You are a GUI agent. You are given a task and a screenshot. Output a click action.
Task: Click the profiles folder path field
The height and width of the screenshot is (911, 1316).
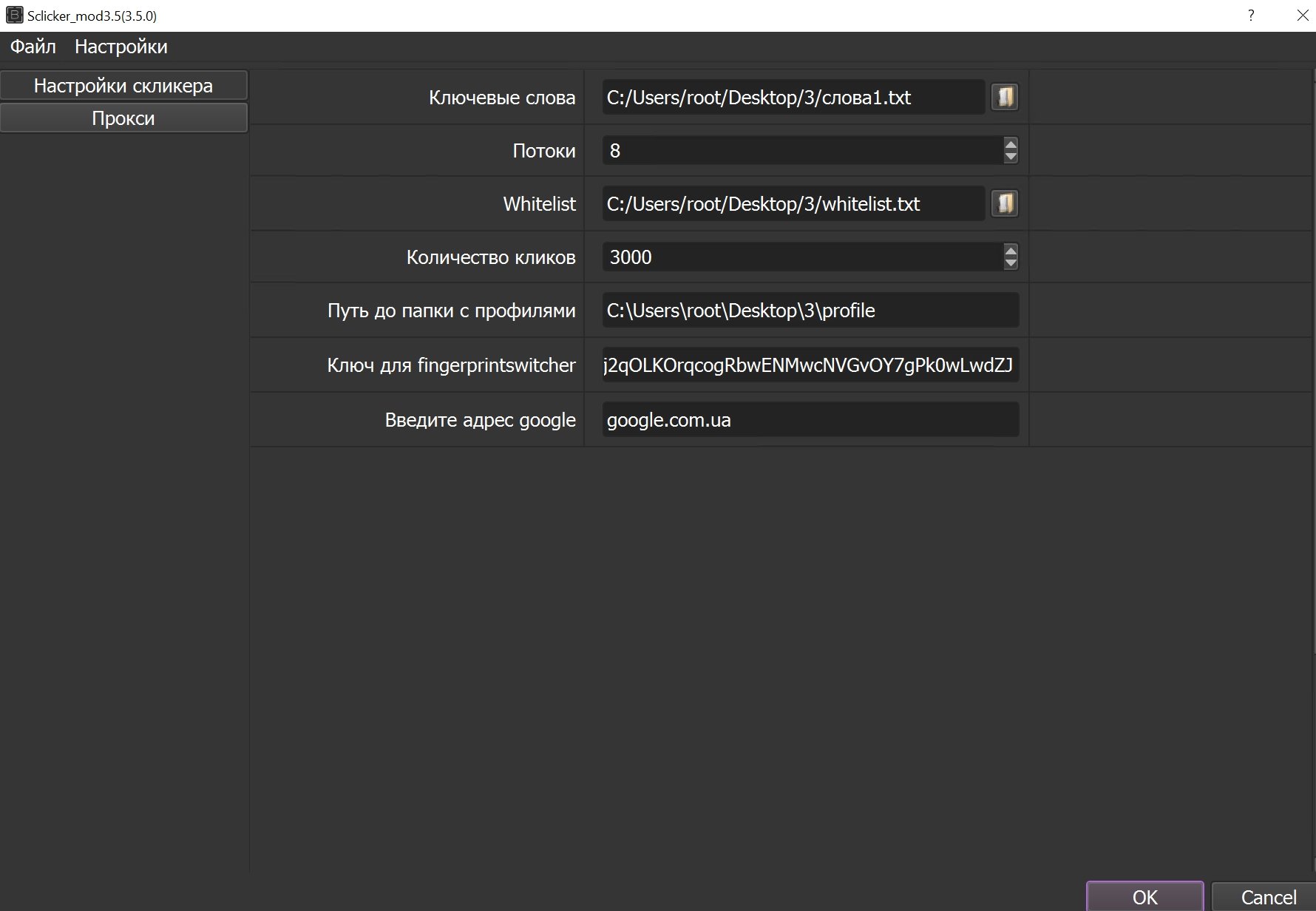click(x=810, y=311)
